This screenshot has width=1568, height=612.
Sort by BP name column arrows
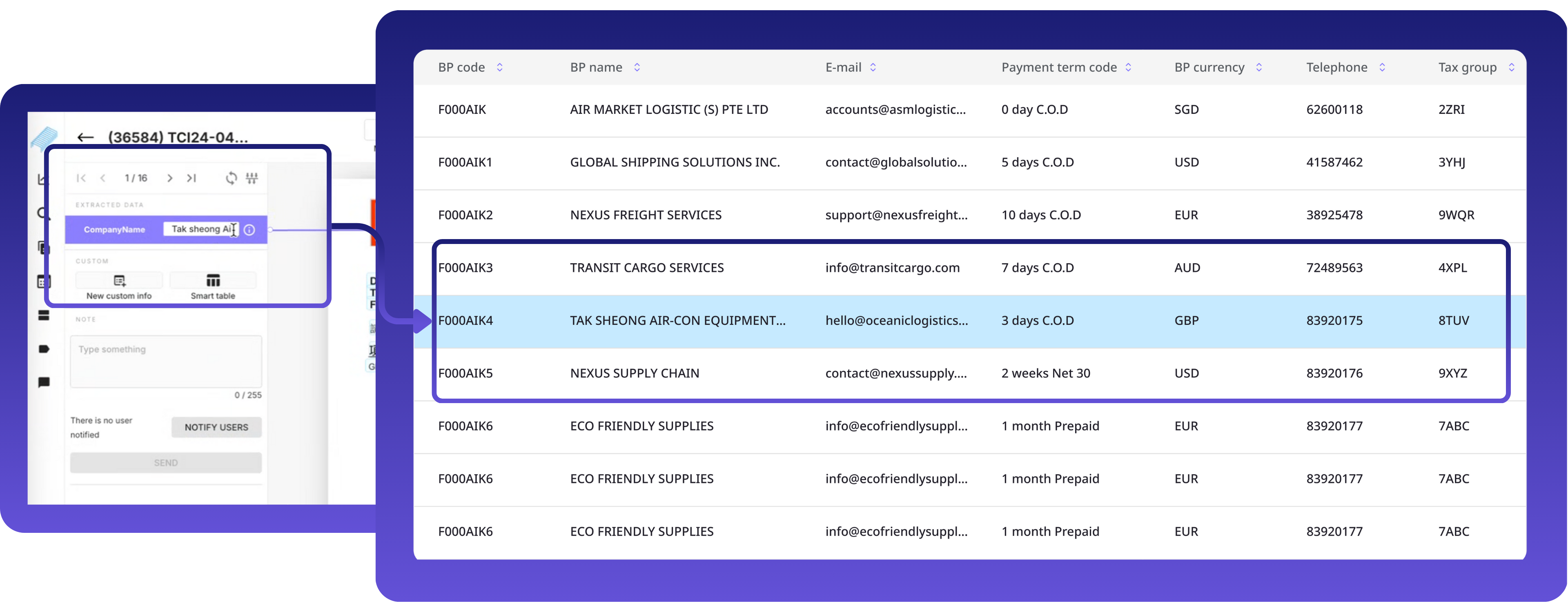tap(637, 68)
